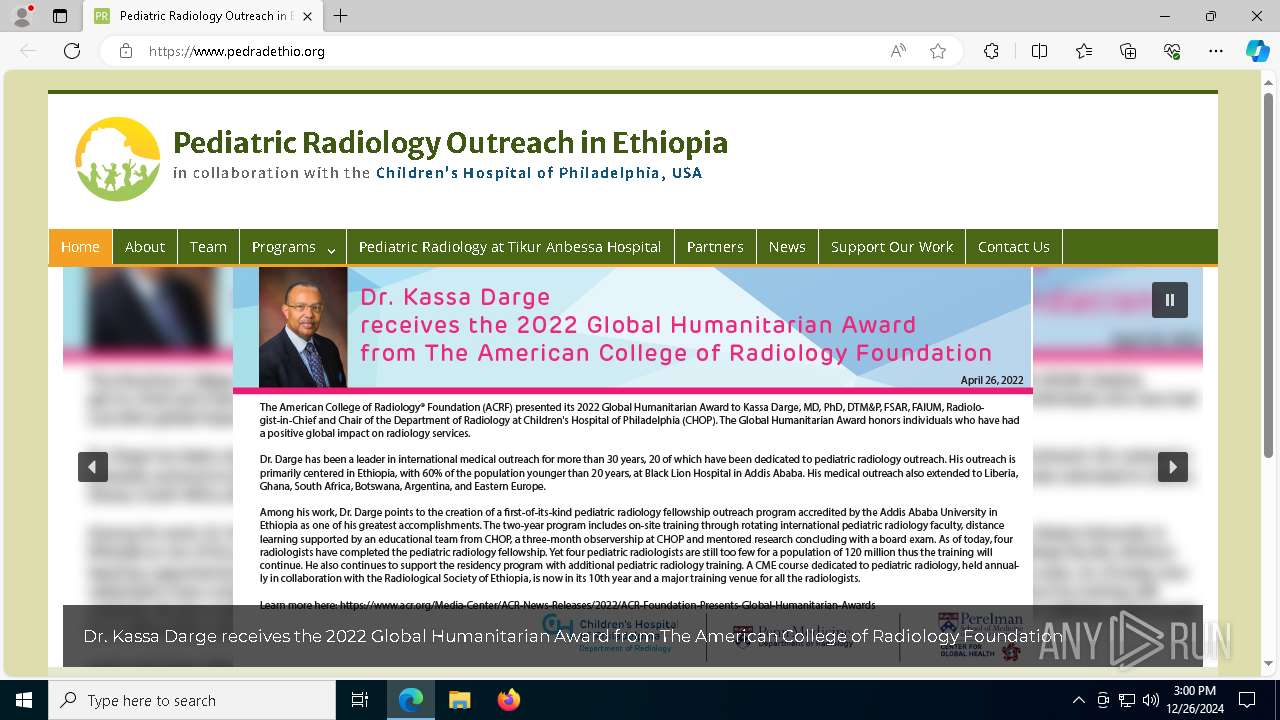The width and height of the screenshot is (1280, 720).
Task: Open File Explorer in taskbar
Action: tap(459, 700)
